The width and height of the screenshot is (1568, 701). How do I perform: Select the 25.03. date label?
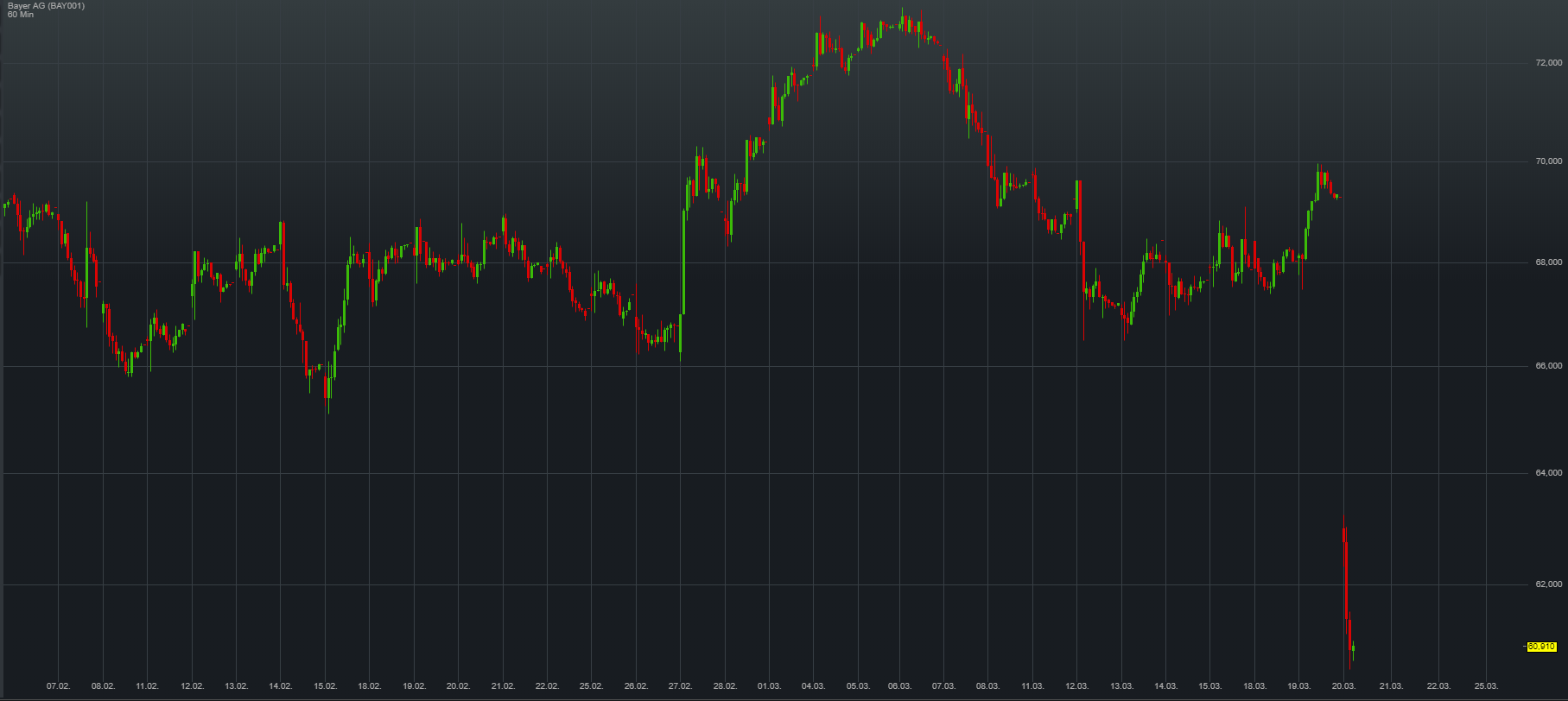coord(1485,686)
